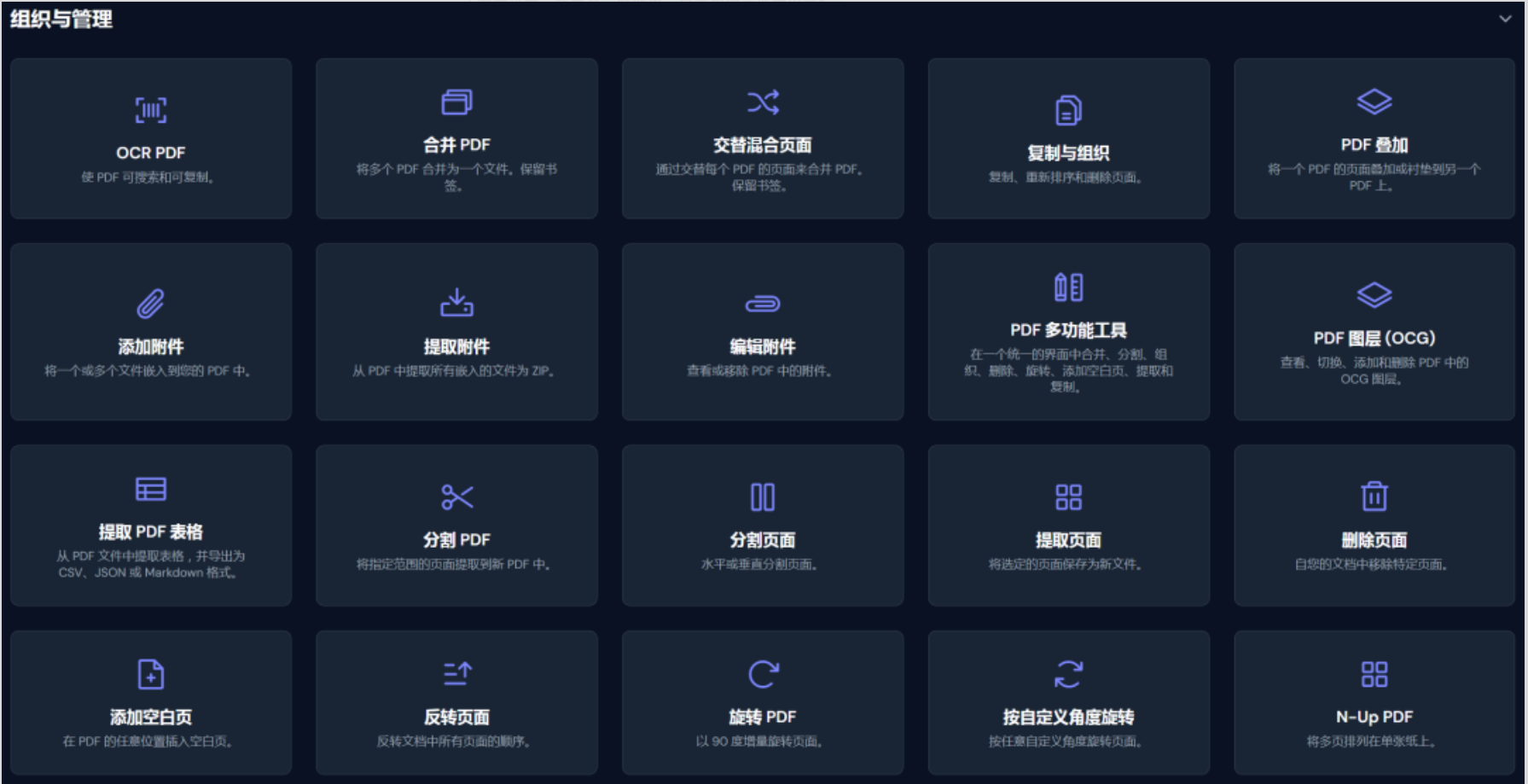Viewport: 1528px width, 784px height.
Task: Click the 提取附件 download tray icon
Action: pos(456,303)
